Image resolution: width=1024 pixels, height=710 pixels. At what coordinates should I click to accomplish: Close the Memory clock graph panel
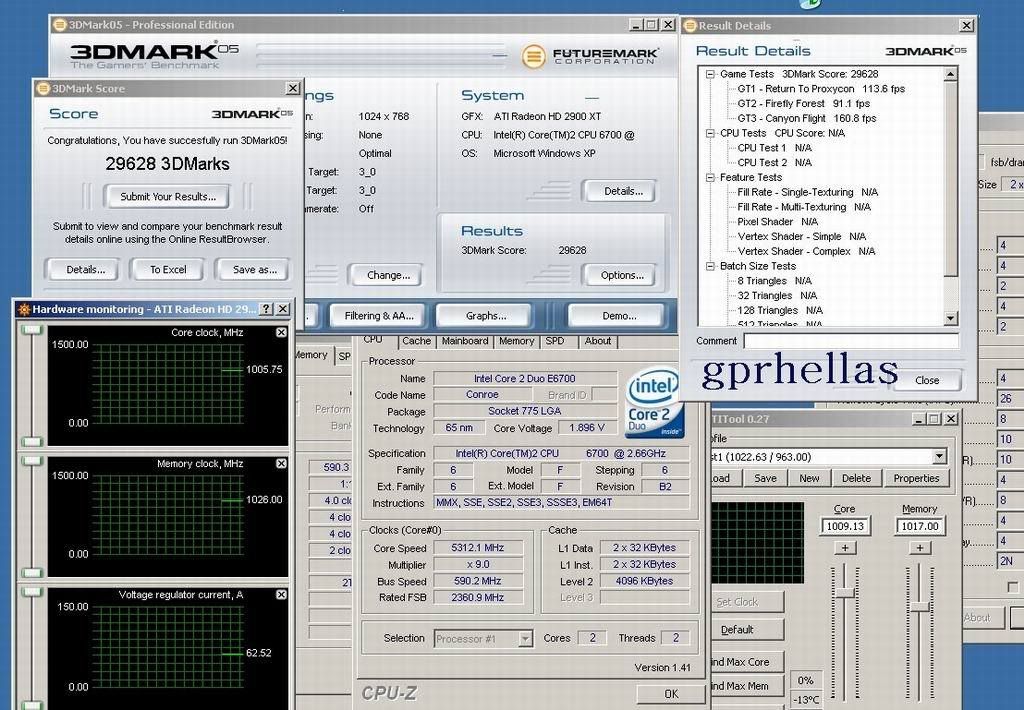tap(281, 463)
